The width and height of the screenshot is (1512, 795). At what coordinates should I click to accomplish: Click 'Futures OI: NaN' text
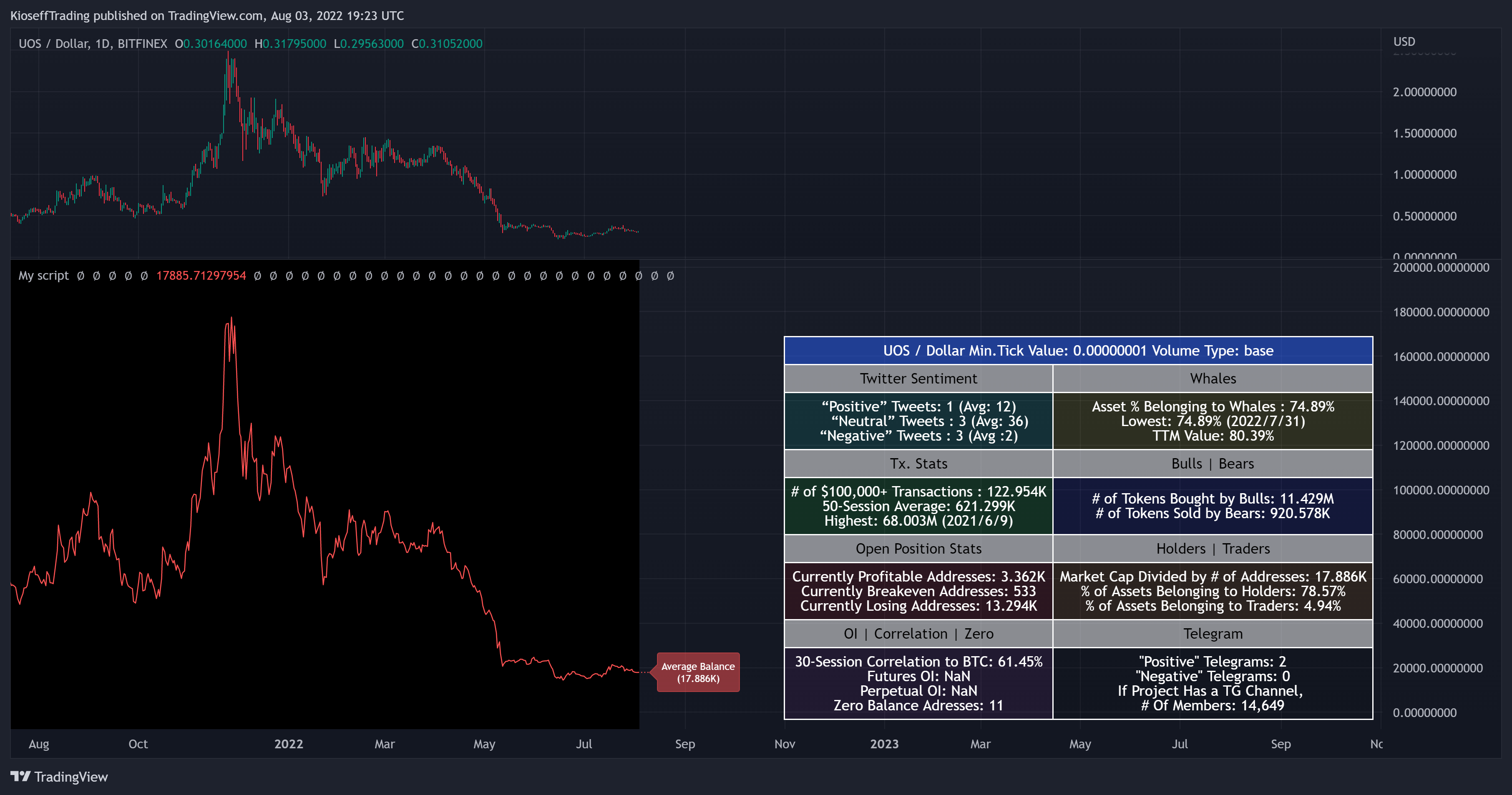(x=918, y=677)
